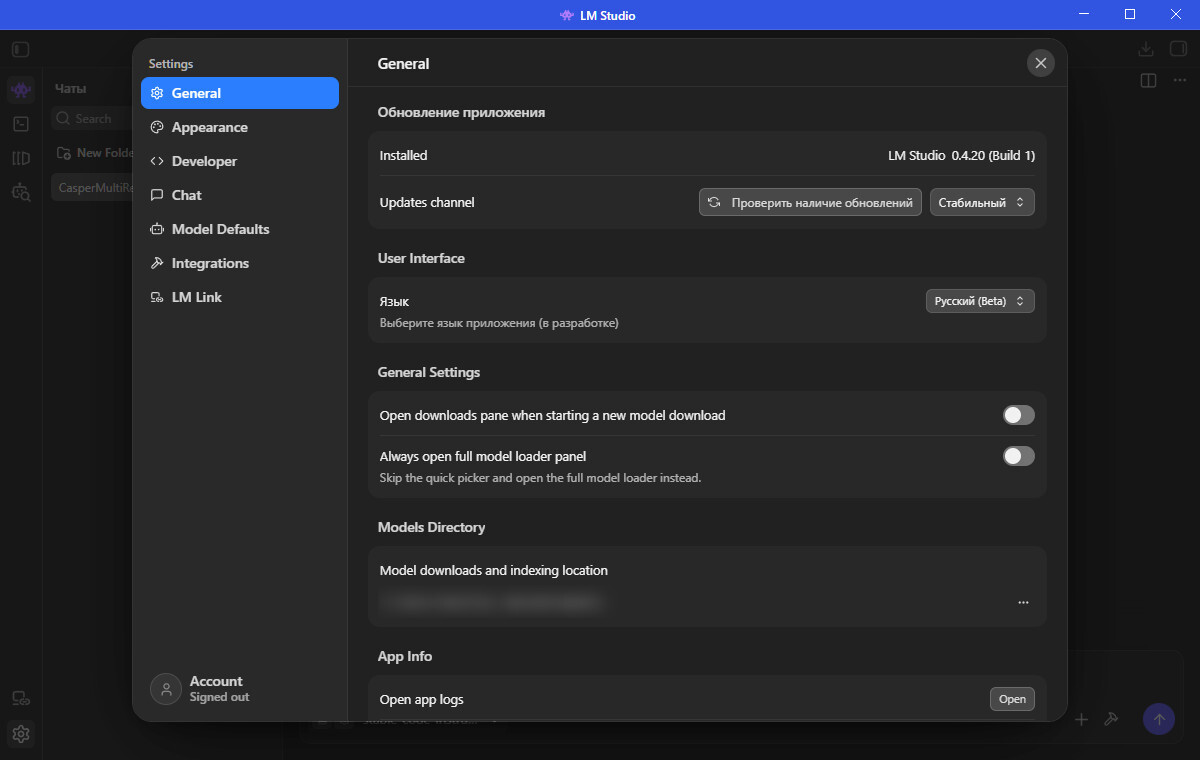
Task: Click the LM Link icon in main sidebar bottom
Action: [21, 698]
